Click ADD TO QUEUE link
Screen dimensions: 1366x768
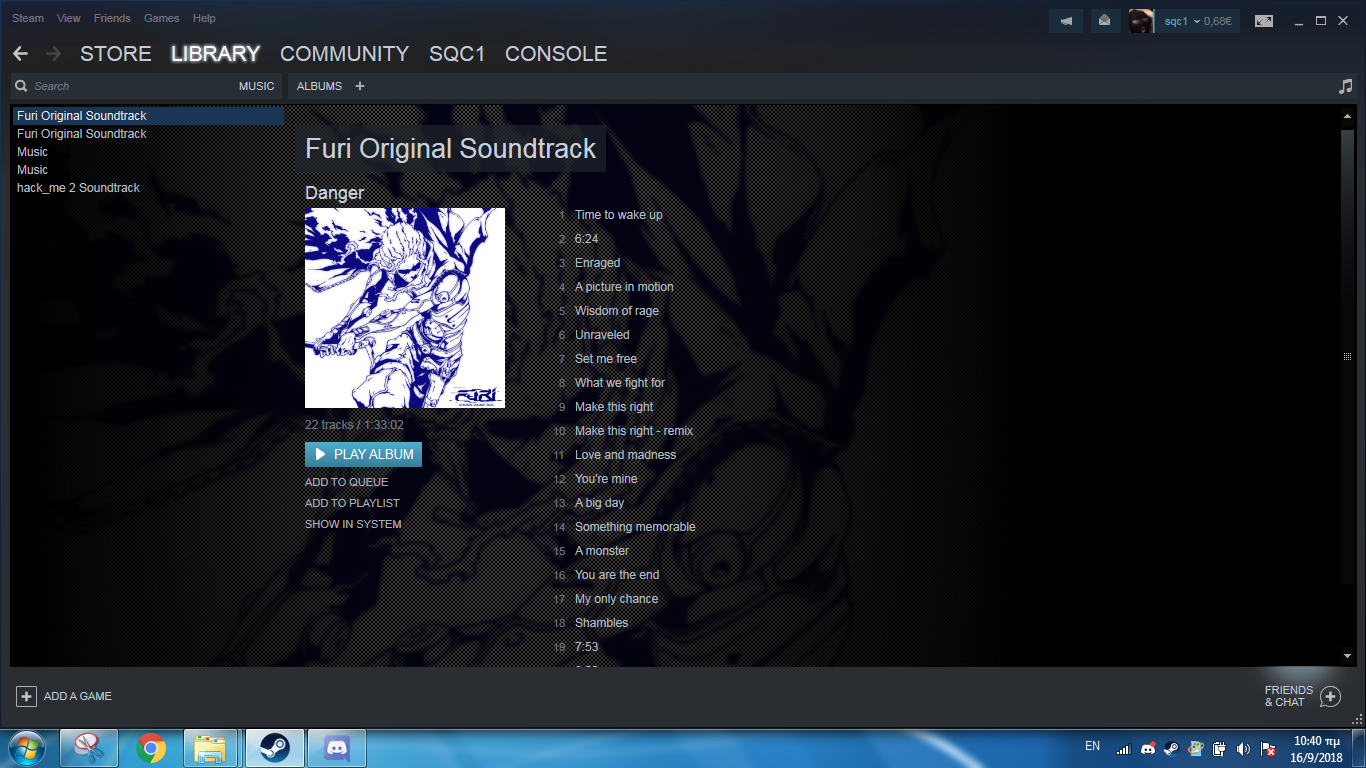(x=346, y=482)
